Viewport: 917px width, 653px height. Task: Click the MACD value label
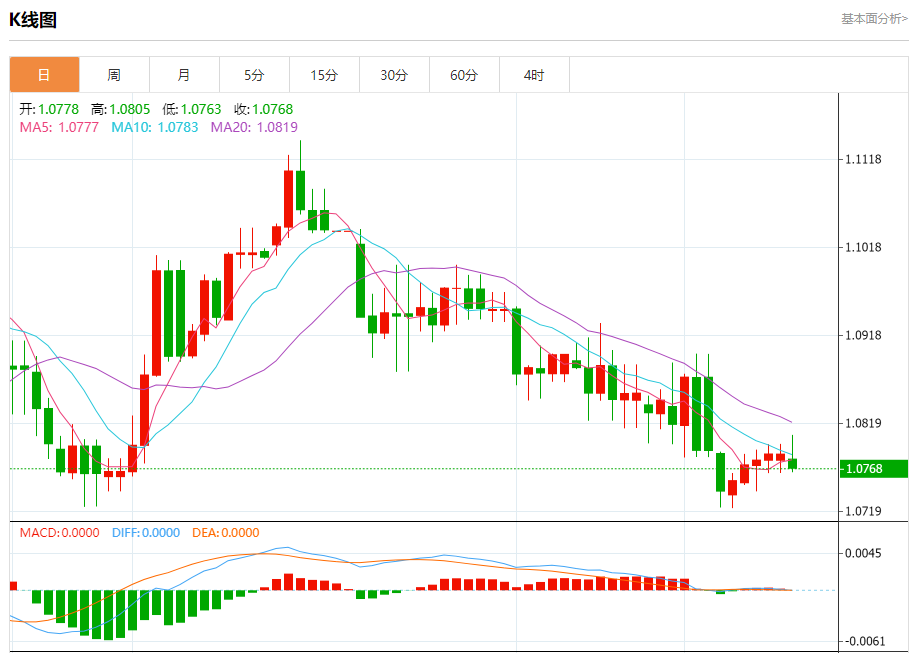tap(59, 533)
